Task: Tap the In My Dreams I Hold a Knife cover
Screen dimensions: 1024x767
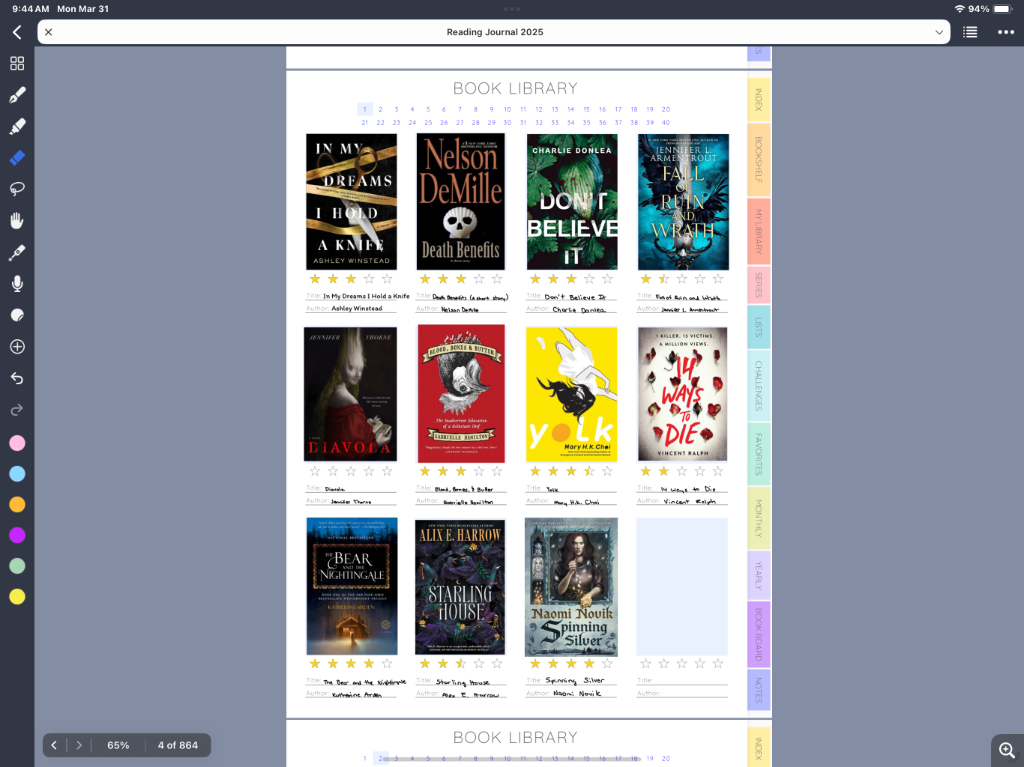Action: 351,202
